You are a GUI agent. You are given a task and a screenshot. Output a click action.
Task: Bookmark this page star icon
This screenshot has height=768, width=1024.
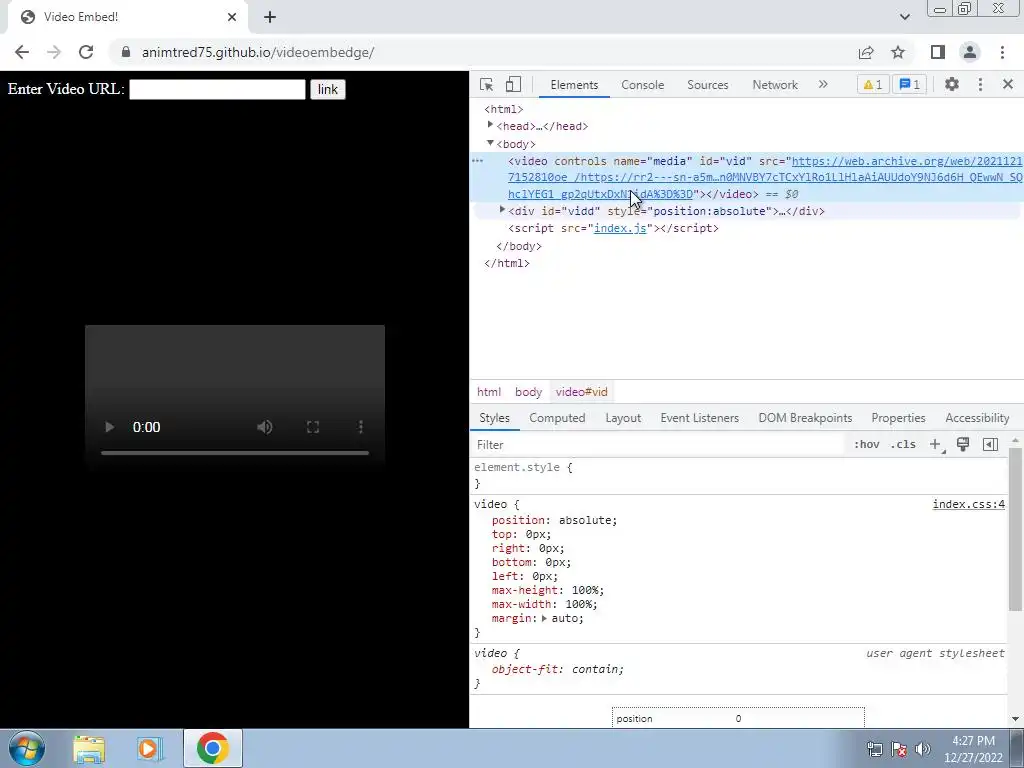[898, 52]
